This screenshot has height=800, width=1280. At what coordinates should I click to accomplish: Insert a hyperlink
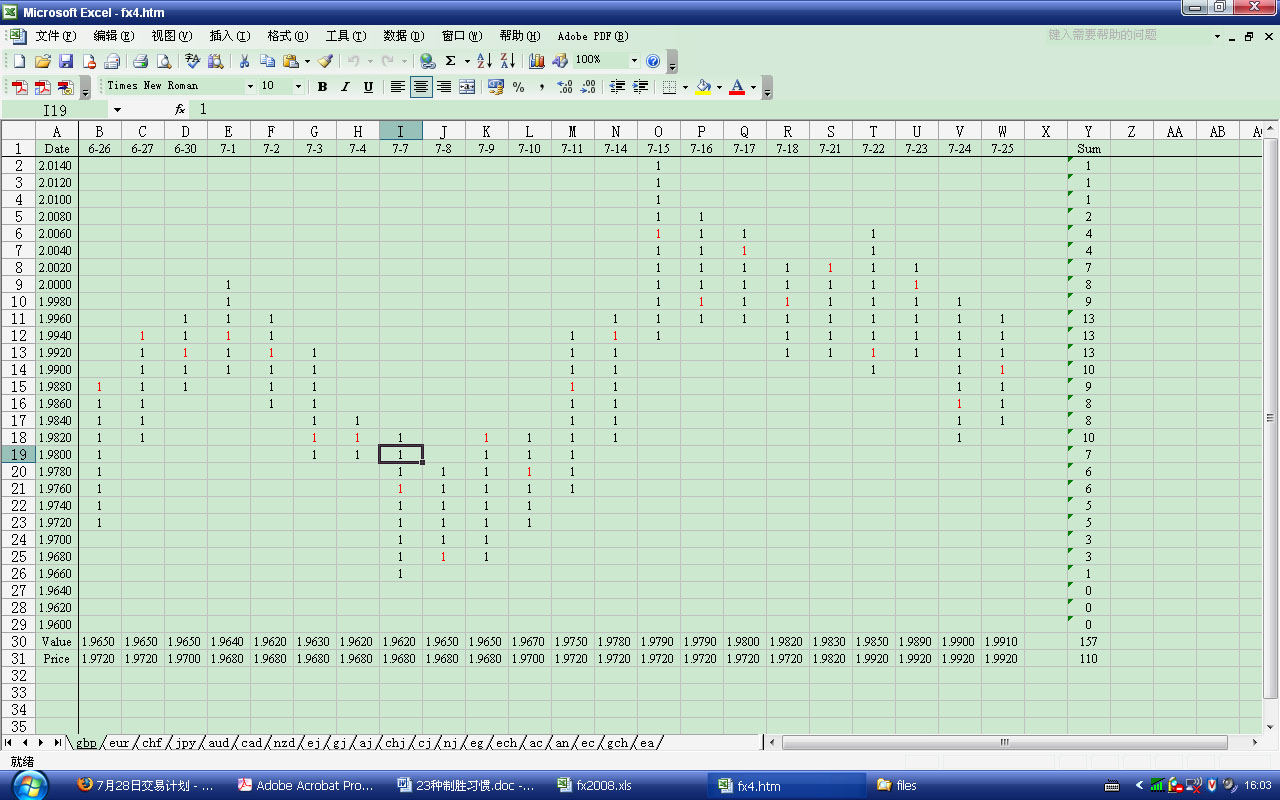pyautogui.click(x=428, y=61)
